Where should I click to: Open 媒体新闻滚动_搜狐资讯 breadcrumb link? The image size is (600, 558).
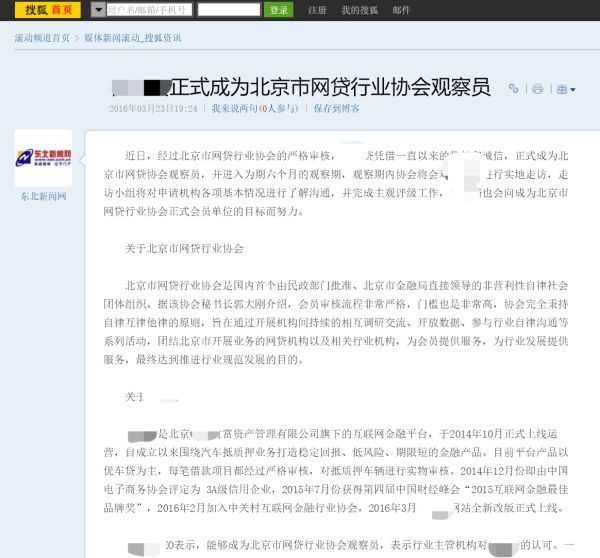(133, 38)
